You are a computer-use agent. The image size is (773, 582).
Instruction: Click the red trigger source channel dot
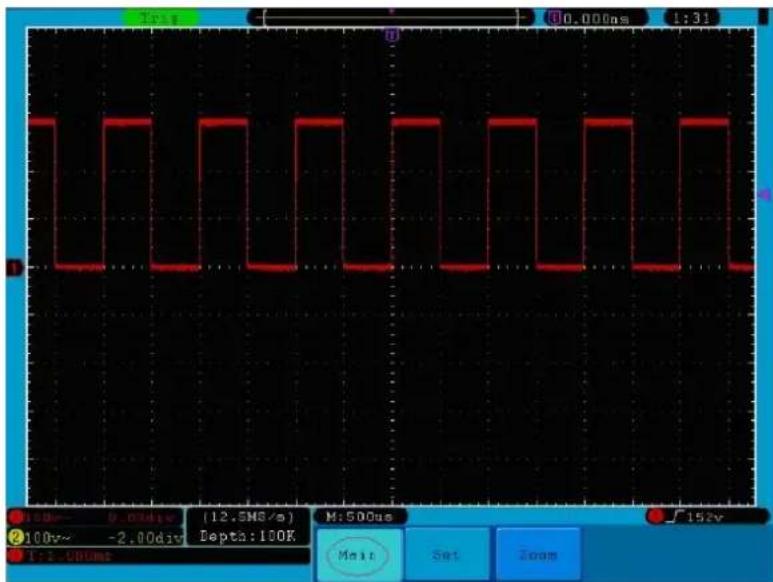point(656,516)
